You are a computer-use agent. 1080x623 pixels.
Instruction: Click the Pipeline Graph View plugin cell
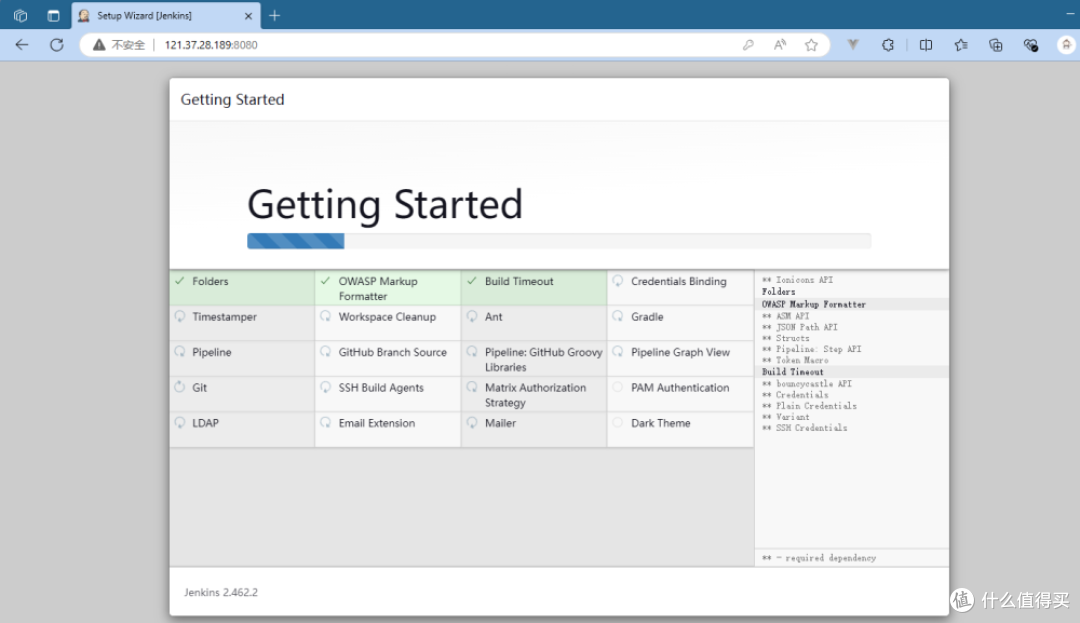[681, 359]
